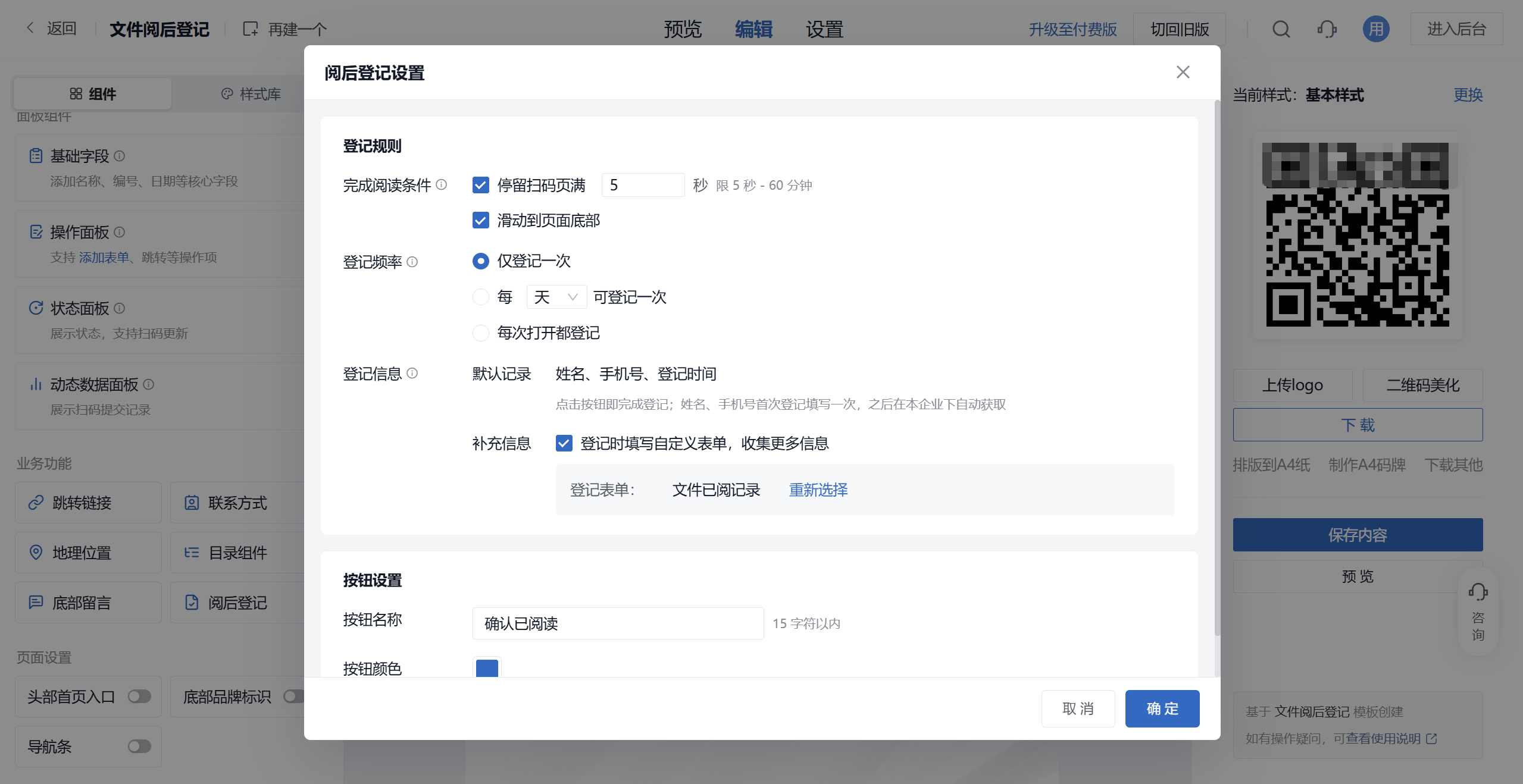Click the 取消 button

(1078, 708)
